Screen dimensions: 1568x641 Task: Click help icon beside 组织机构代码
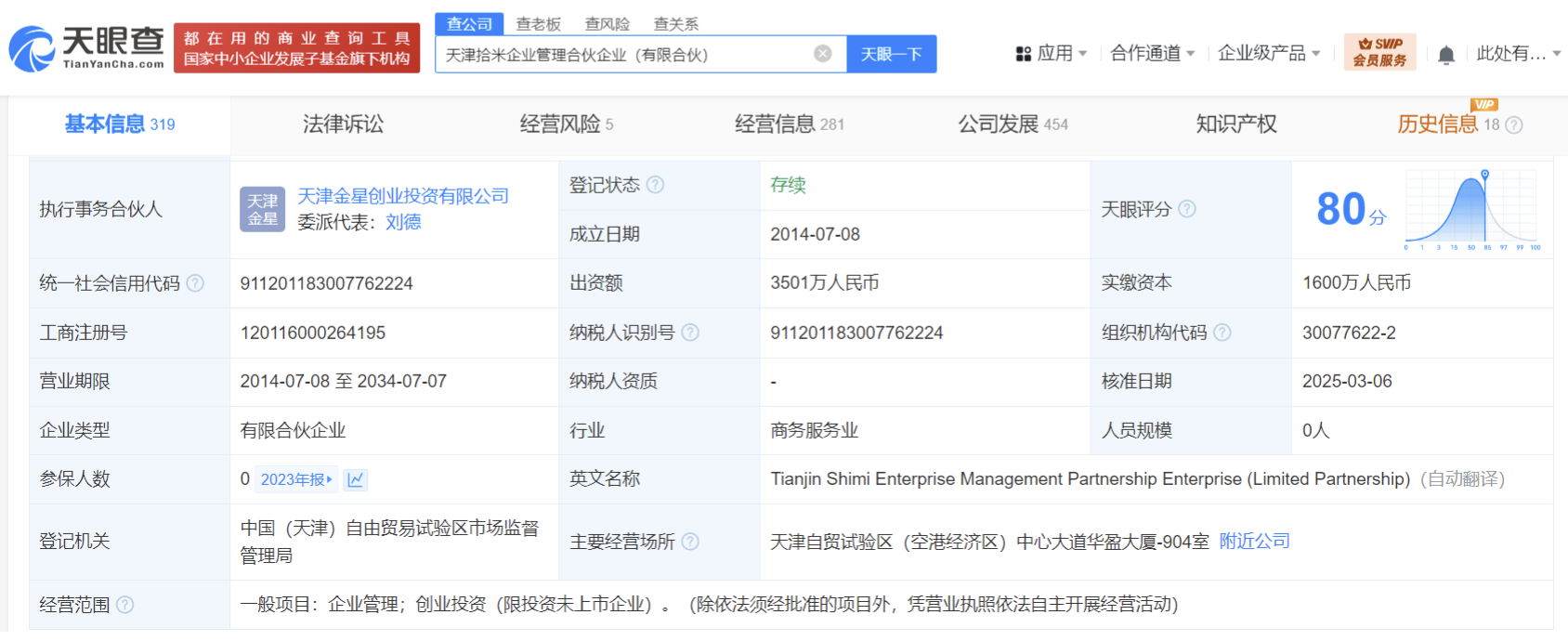1222,333
